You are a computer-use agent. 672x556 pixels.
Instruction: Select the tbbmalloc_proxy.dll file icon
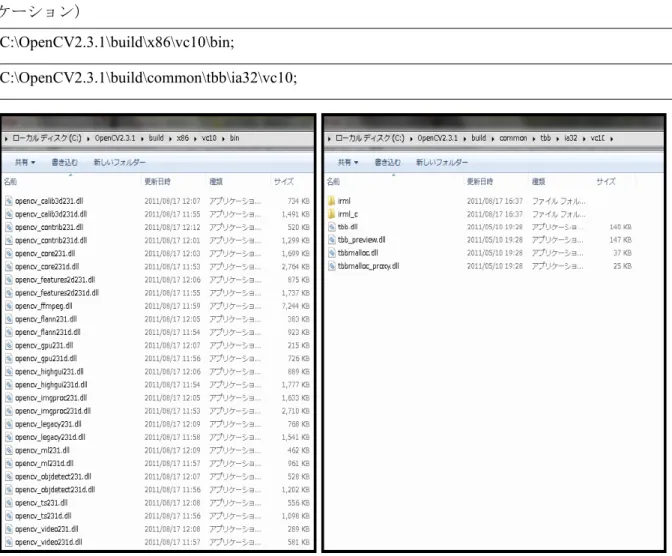tap(331, 266)
